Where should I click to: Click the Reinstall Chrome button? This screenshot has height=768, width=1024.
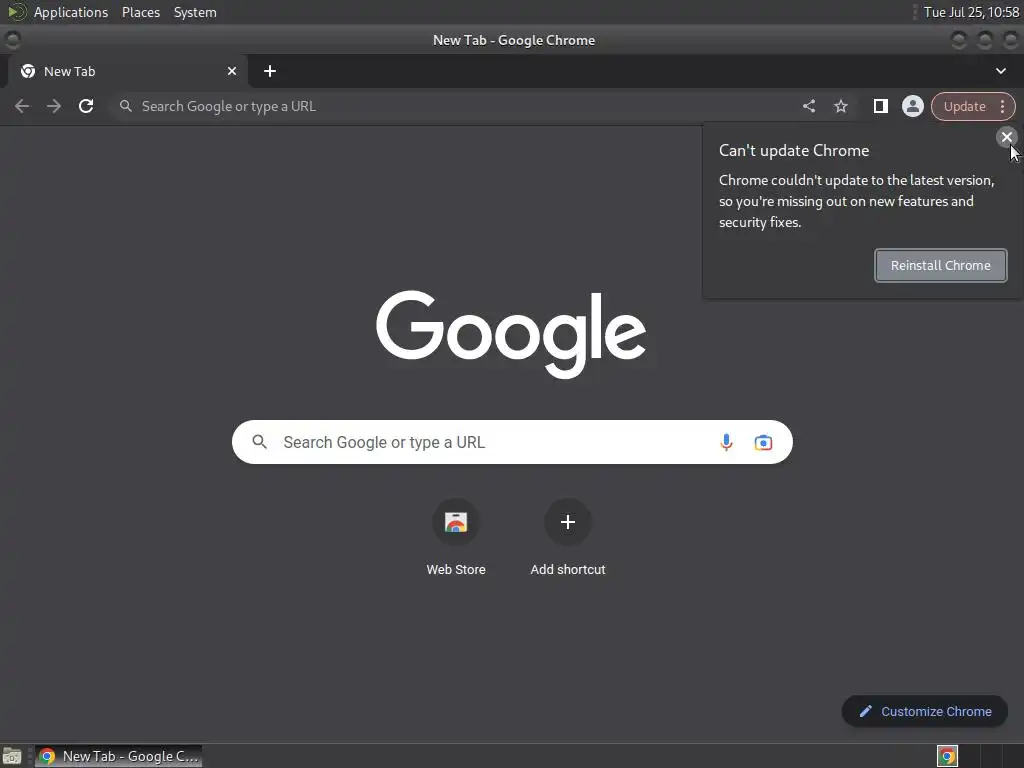click(x=940, y=265)
